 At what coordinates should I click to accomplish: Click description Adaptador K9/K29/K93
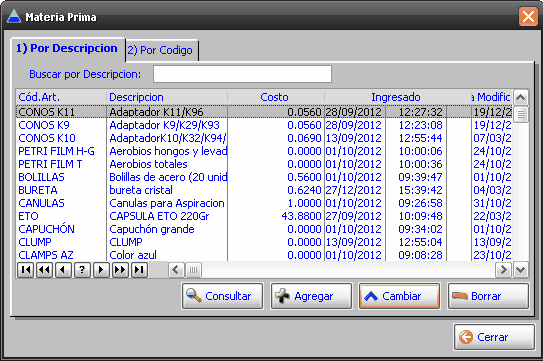click(x=164, y=125)
